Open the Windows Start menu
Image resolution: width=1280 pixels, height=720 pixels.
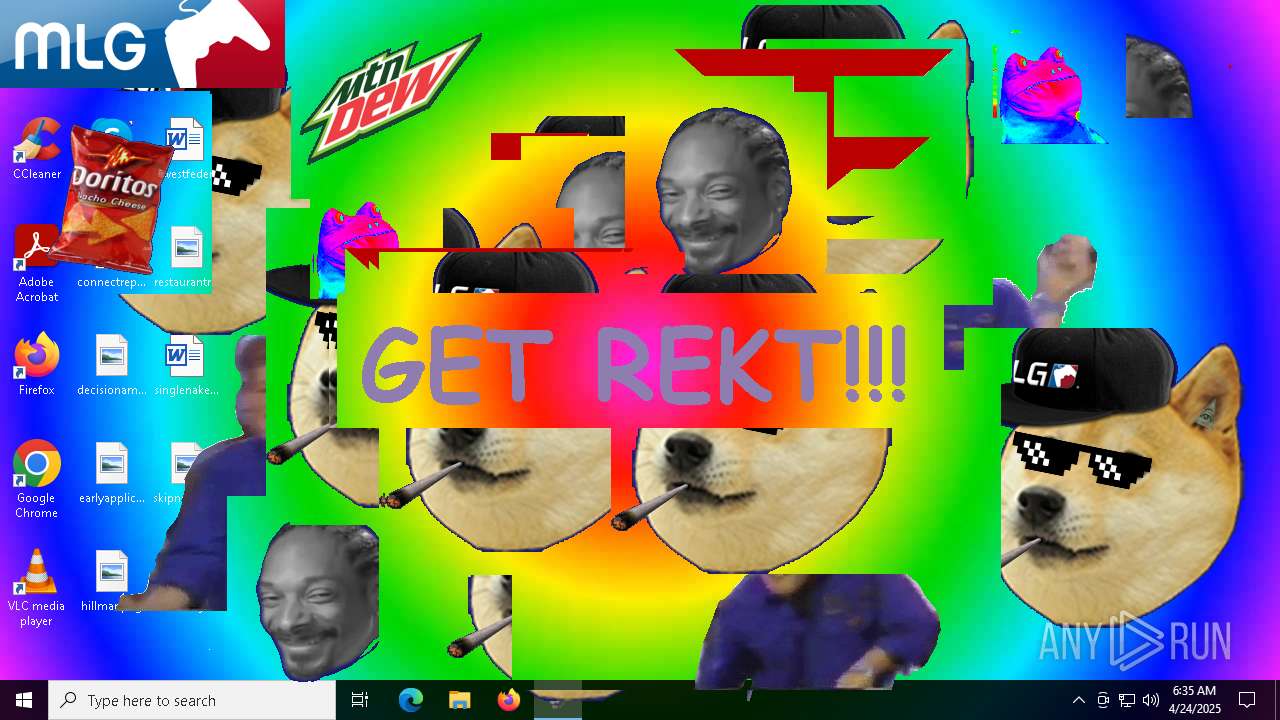(x=24, y=700)
